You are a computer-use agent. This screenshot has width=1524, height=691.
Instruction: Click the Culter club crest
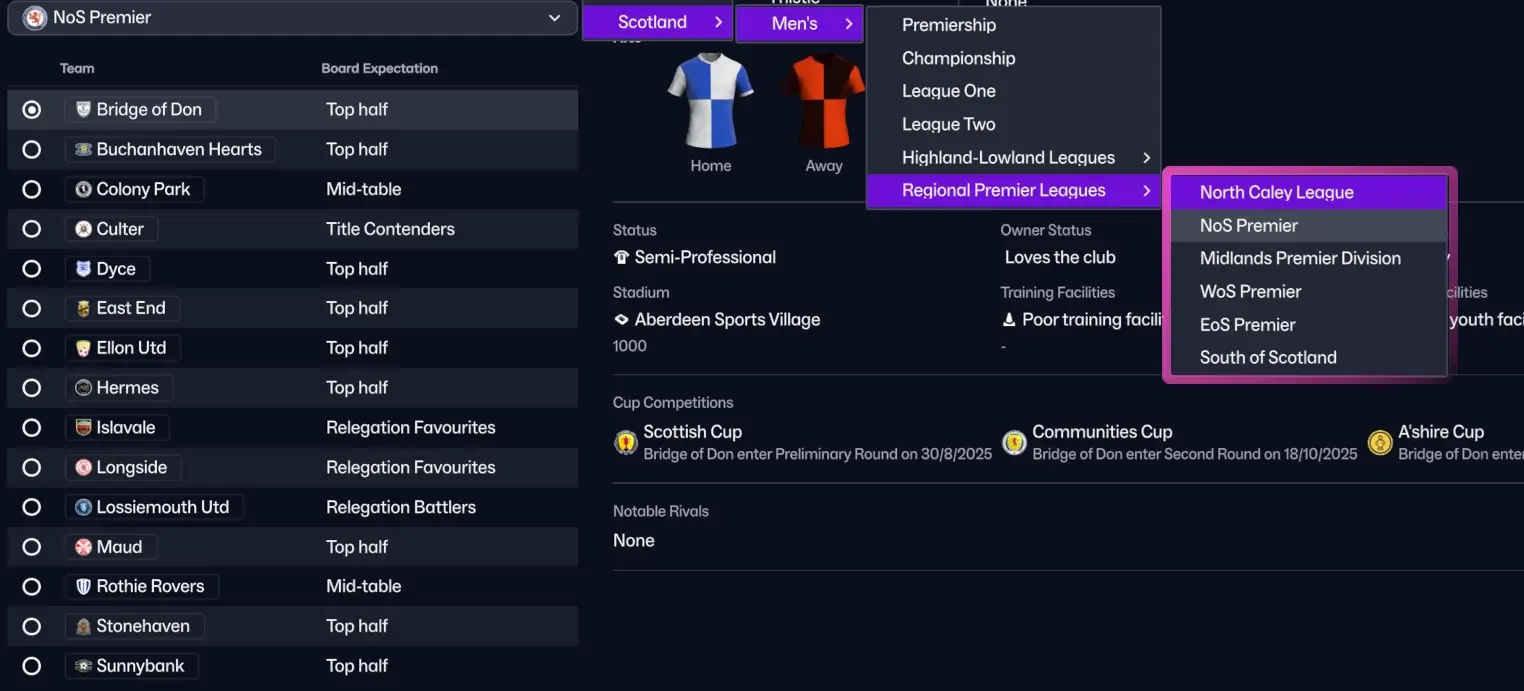[x=83, y=229]
